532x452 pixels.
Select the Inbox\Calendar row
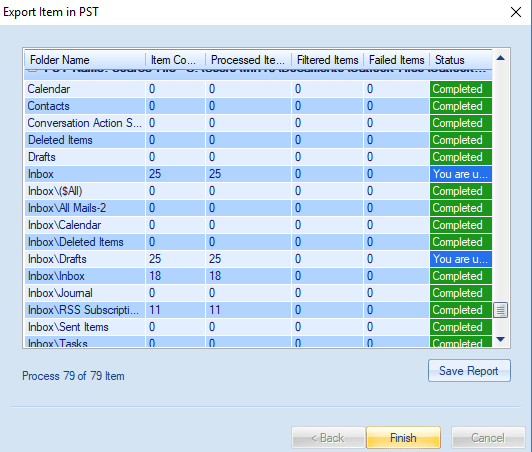click(258, 225)
